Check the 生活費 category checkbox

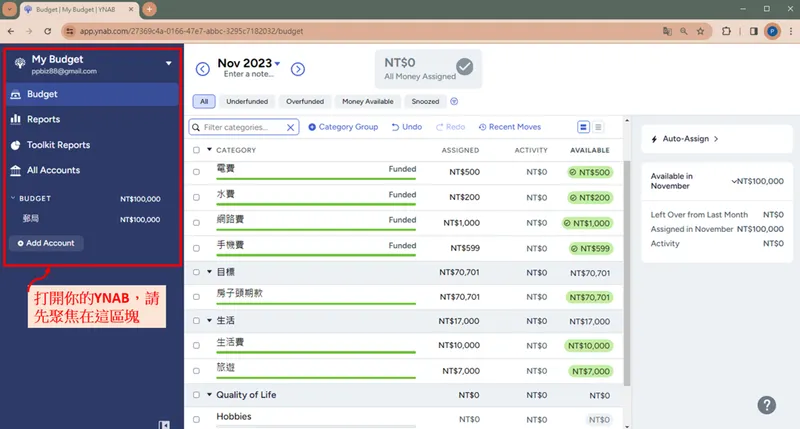[x=196, y=346]
